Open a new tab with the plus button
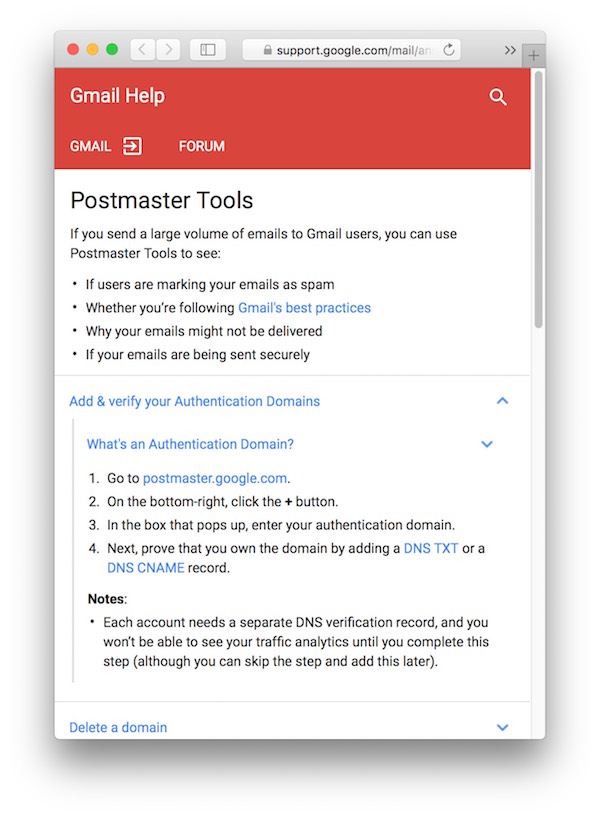 pyautogui.click(x=533, y=55)
